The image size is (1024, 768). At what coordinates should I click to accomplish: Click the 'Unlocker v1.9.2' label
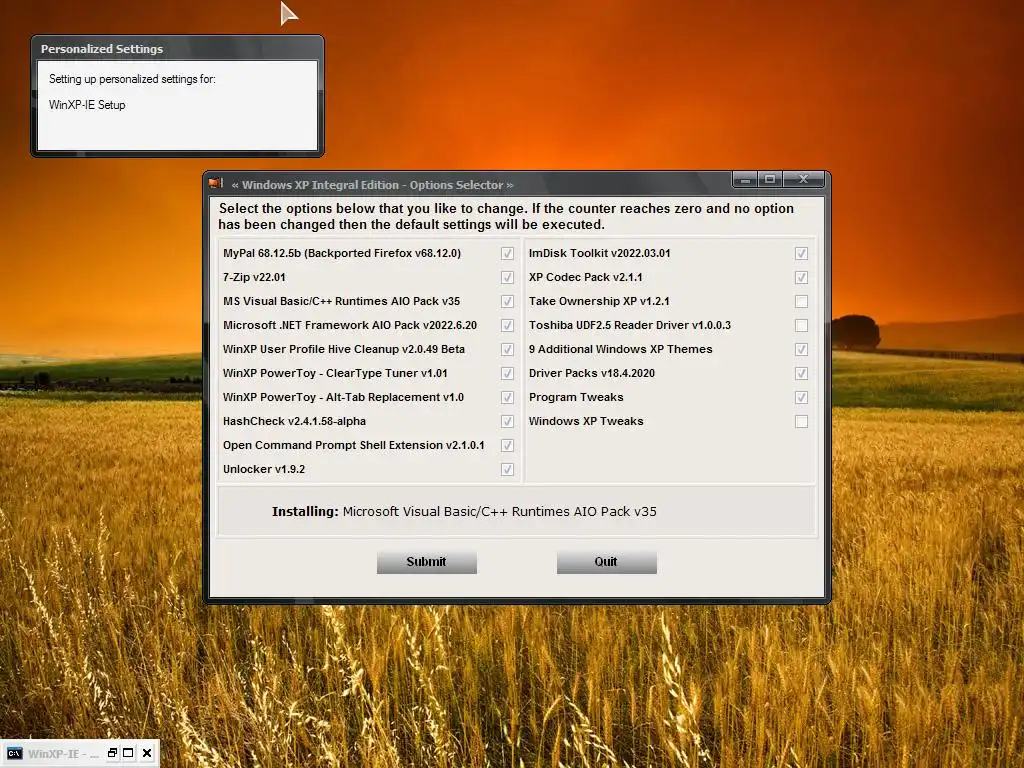click(x=264, y=470)
